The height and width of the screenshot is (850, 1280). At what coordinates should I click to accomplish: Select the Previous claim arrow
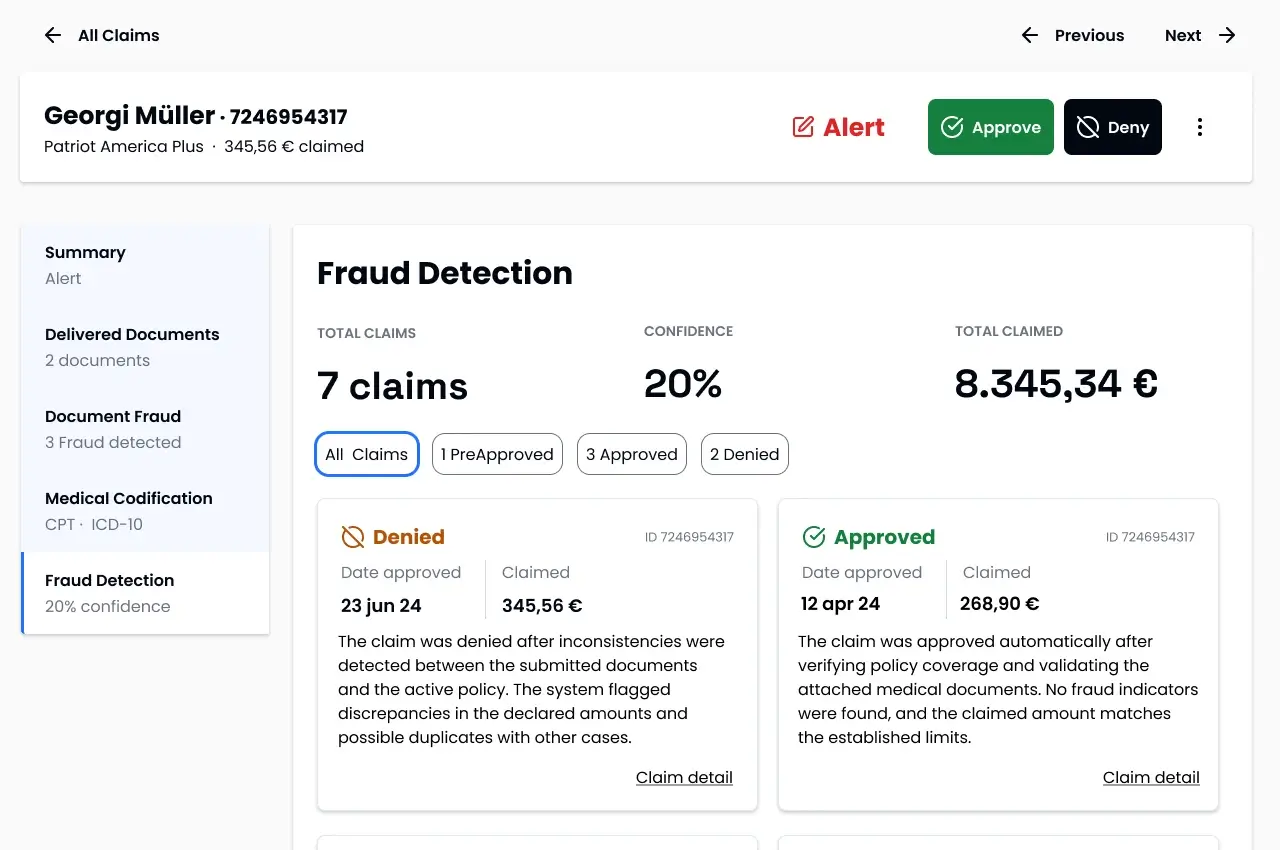tap(1029, 35)
